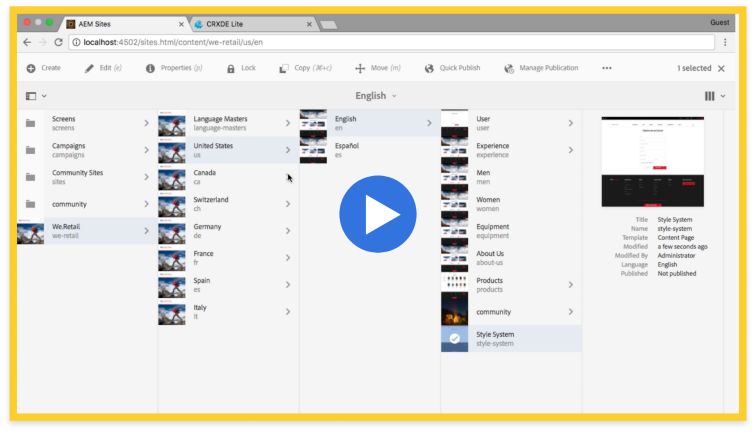Expand the We.Retail chevron
This screenshot has height=434, width=756.
click(147, 231)
